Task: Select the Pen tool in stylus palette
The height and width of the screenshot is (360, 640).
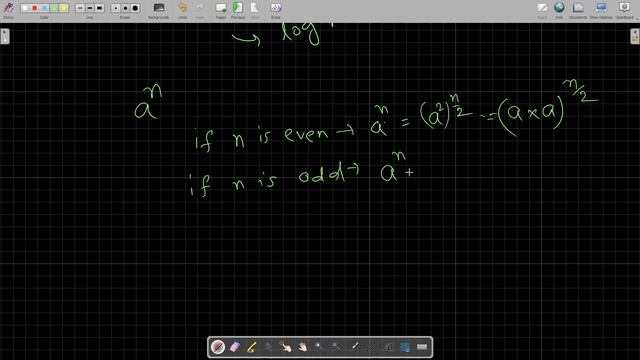Action: click(218, 347)
